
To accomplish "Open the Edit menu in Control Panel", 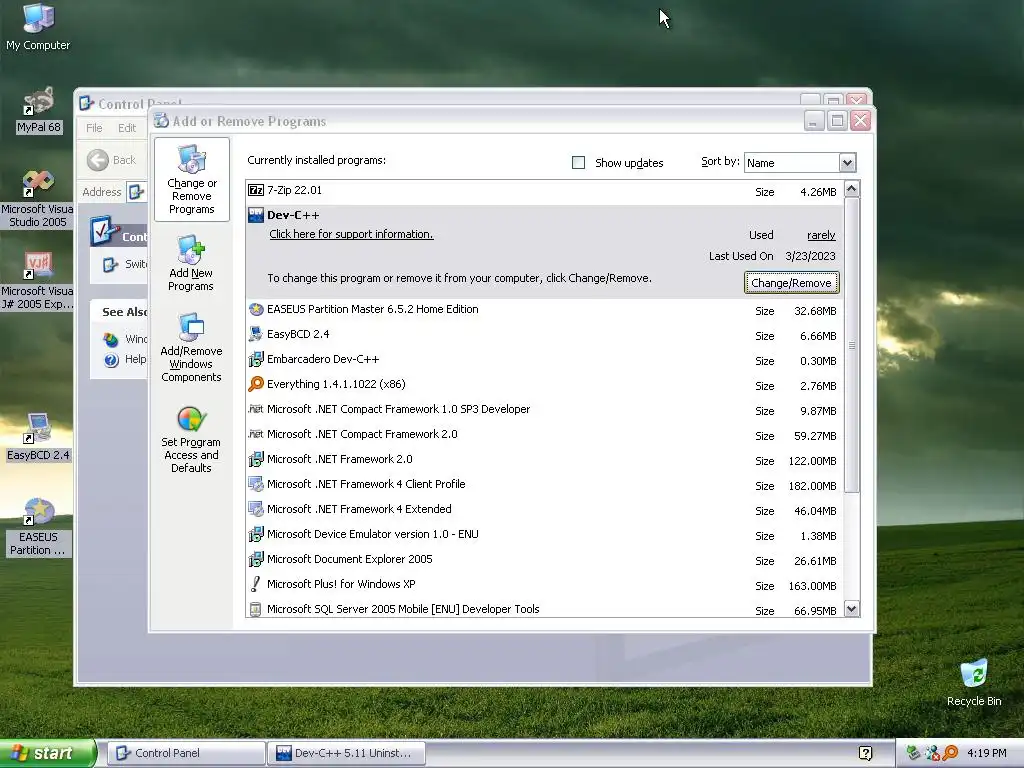I will [x=127, y=128].
